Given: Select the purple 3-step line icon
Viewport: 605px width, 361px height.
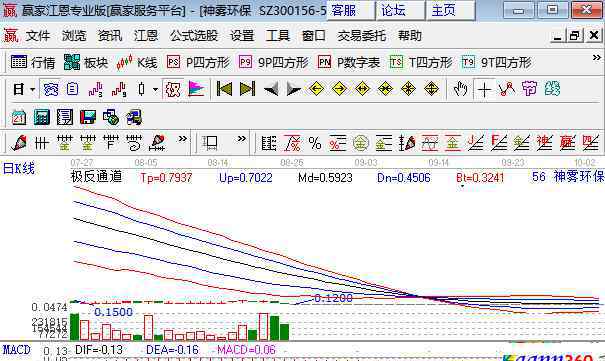Looking at the screenshot, I should (95, 89).
